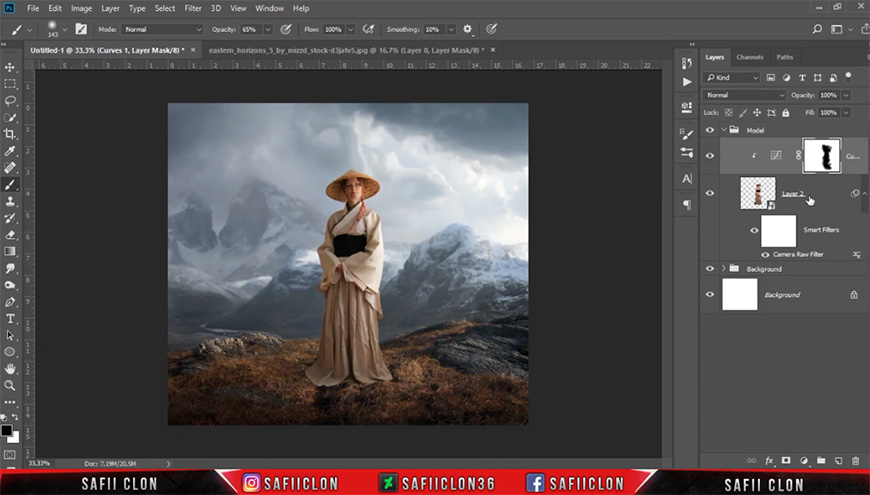Select the Curves layer mask thumbnail

coord(822,155)
